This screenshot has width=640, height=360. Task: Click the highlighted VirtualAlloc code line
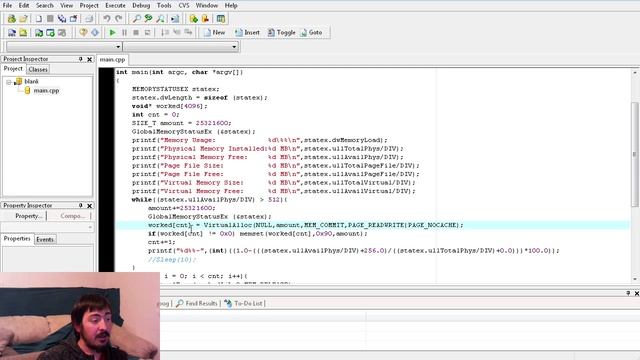[x=372, y=225]
